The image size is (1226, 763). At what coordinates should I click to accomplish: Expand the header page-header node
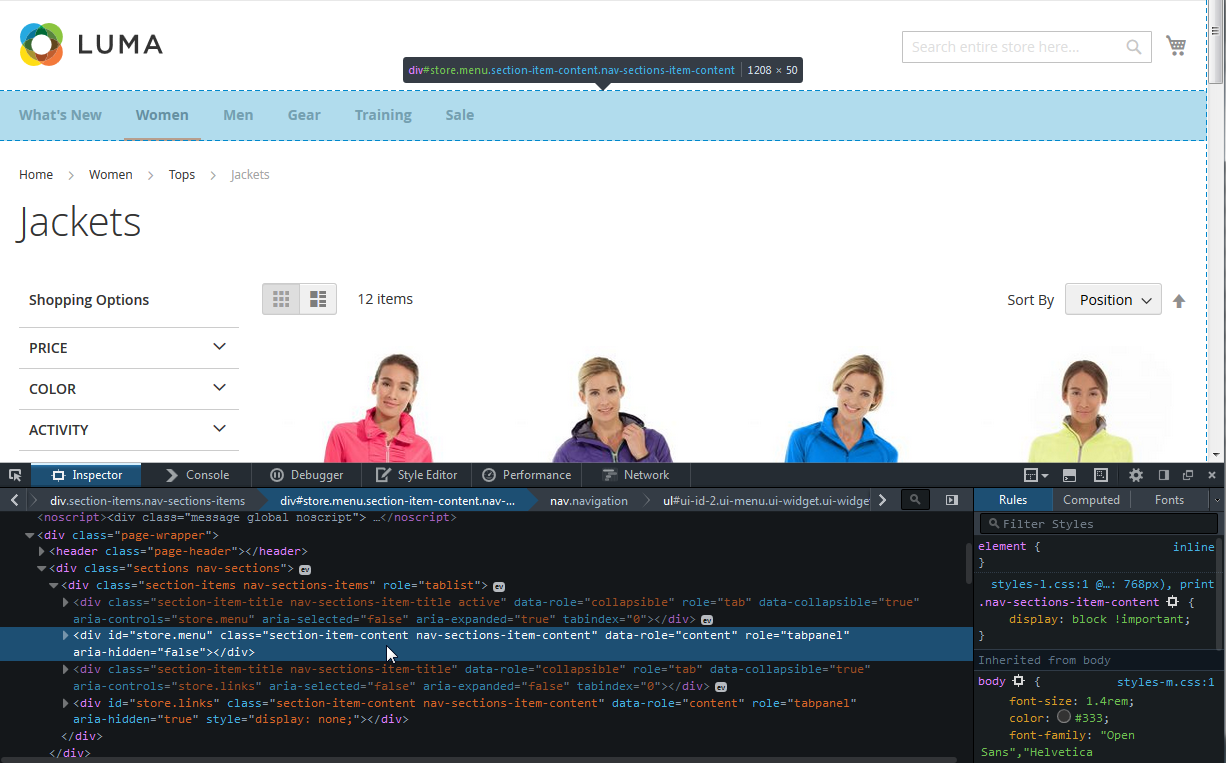pyautogui.click(x=42, y=552)
